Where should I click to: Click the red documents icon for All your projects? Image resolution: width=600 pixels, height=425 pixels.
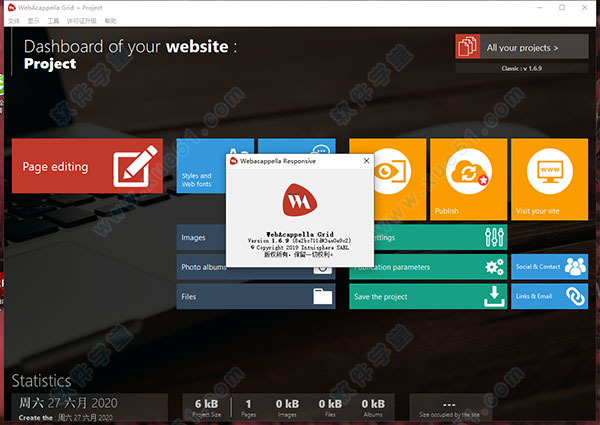(x=468, y=46)
